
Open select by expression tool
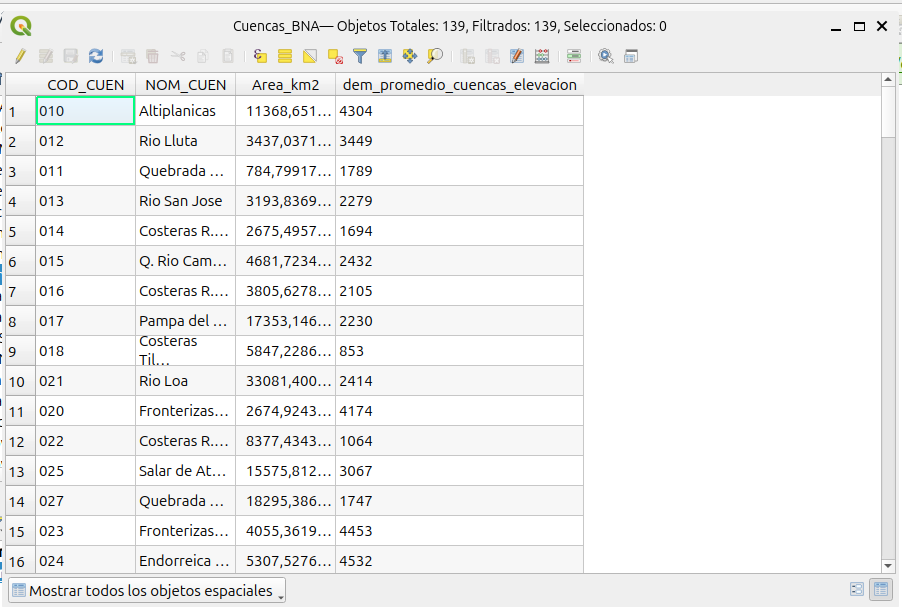261,57
